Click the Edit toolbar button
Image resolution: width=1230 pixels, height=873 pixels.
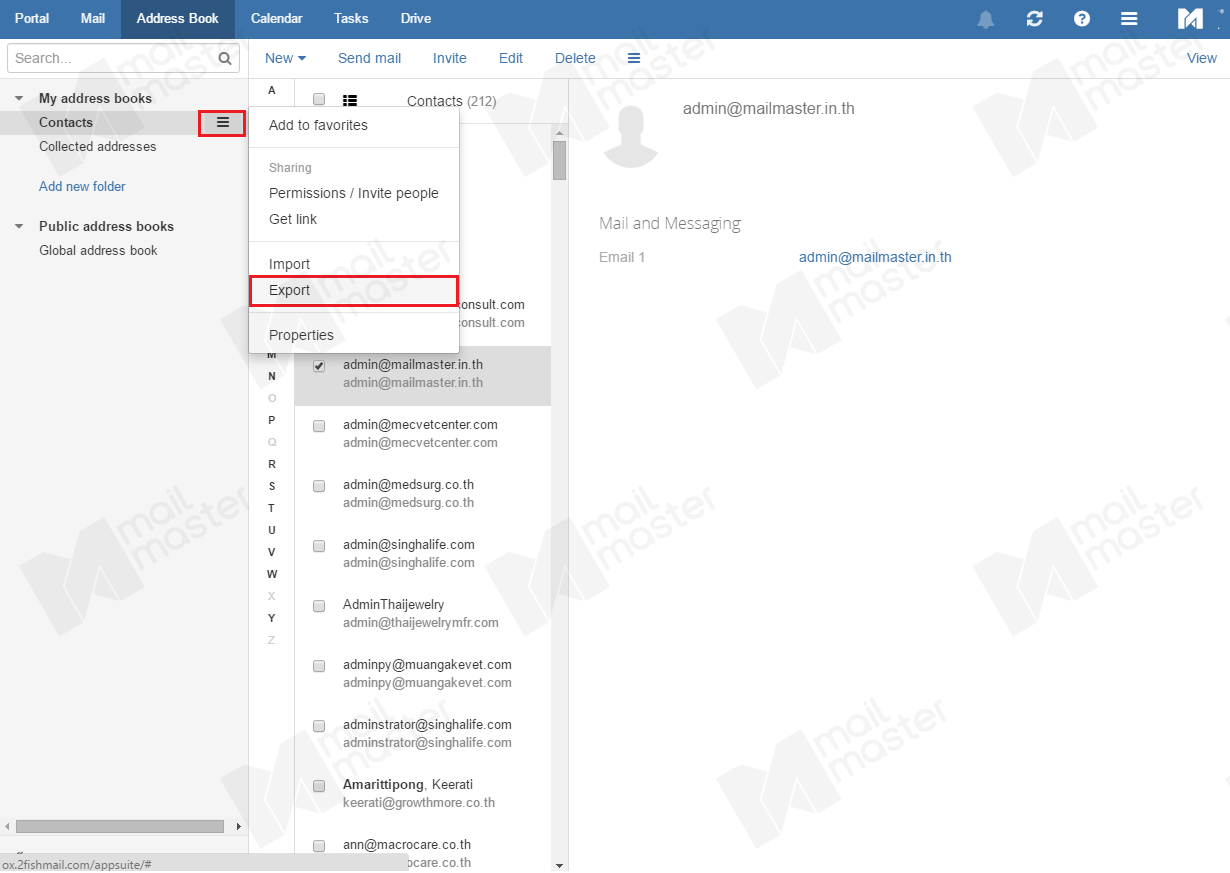click(x=511, y=58)
